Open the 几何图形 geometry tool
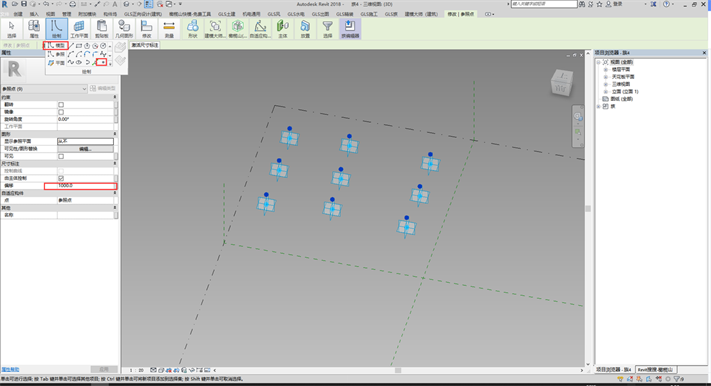711x386 pixels. [124, 29]
